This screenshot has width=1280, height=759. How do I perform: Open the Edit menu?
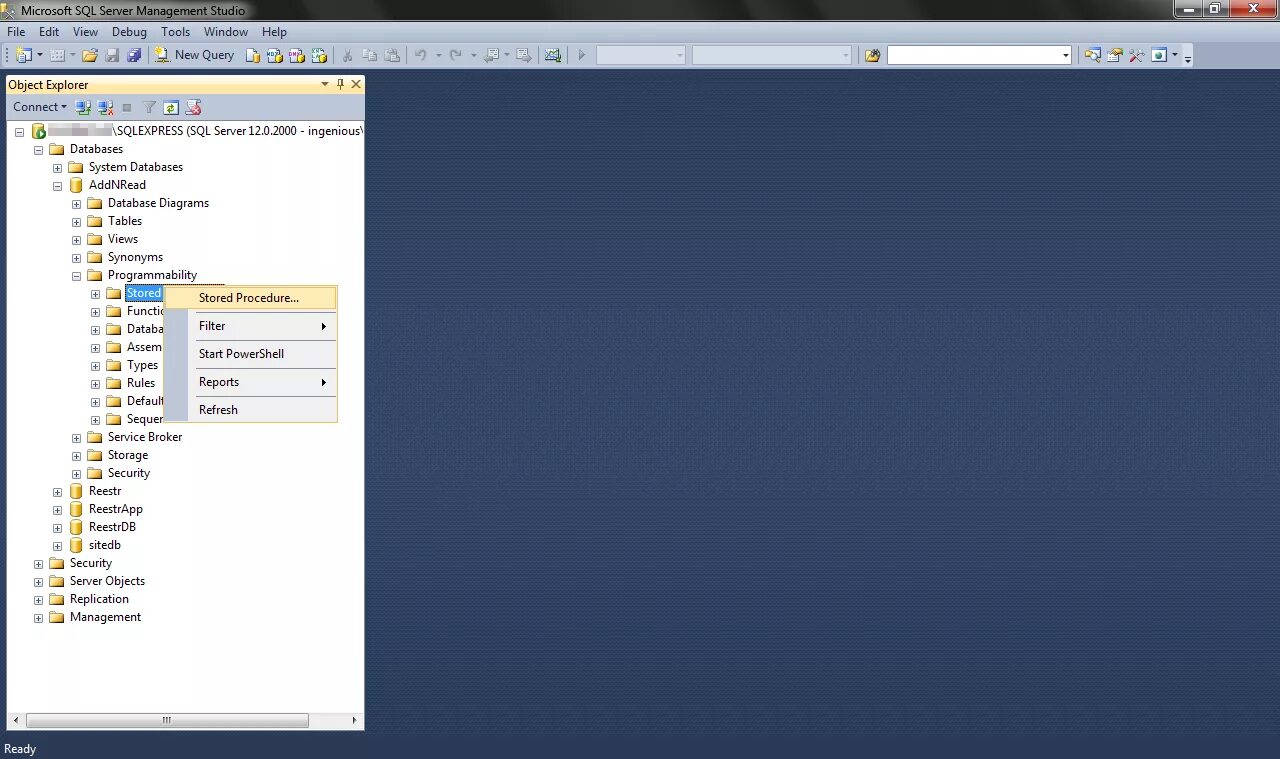point(49,32)
